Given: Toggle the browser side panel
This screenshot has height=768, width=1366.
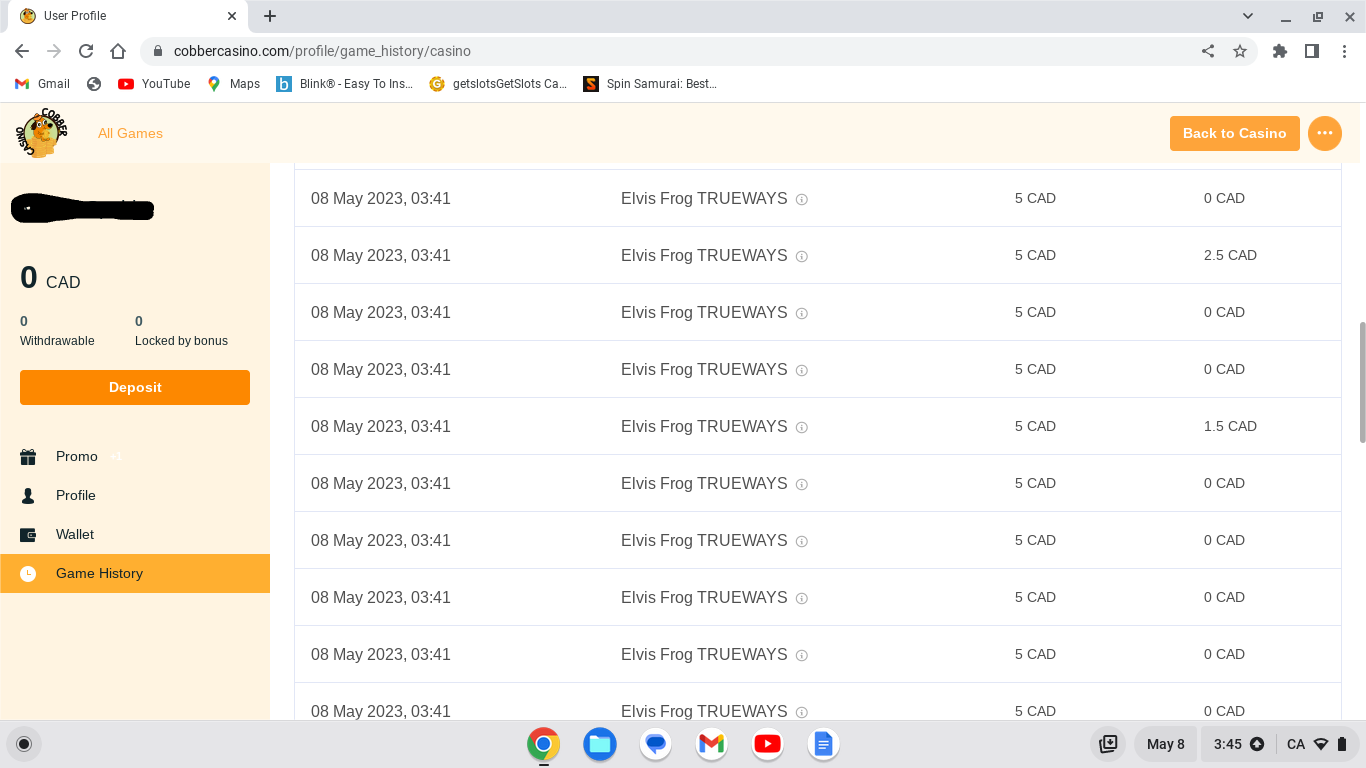Looking at the screenshot, I should (1312, 51).
